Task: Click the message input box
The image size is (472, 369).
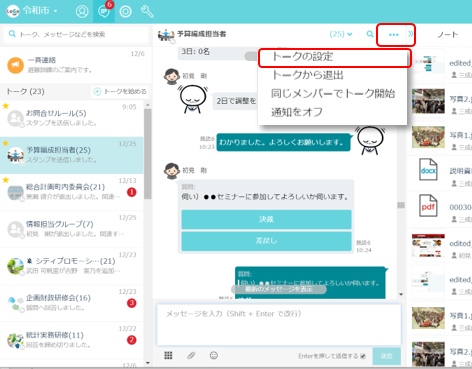Action: point(279,324)
